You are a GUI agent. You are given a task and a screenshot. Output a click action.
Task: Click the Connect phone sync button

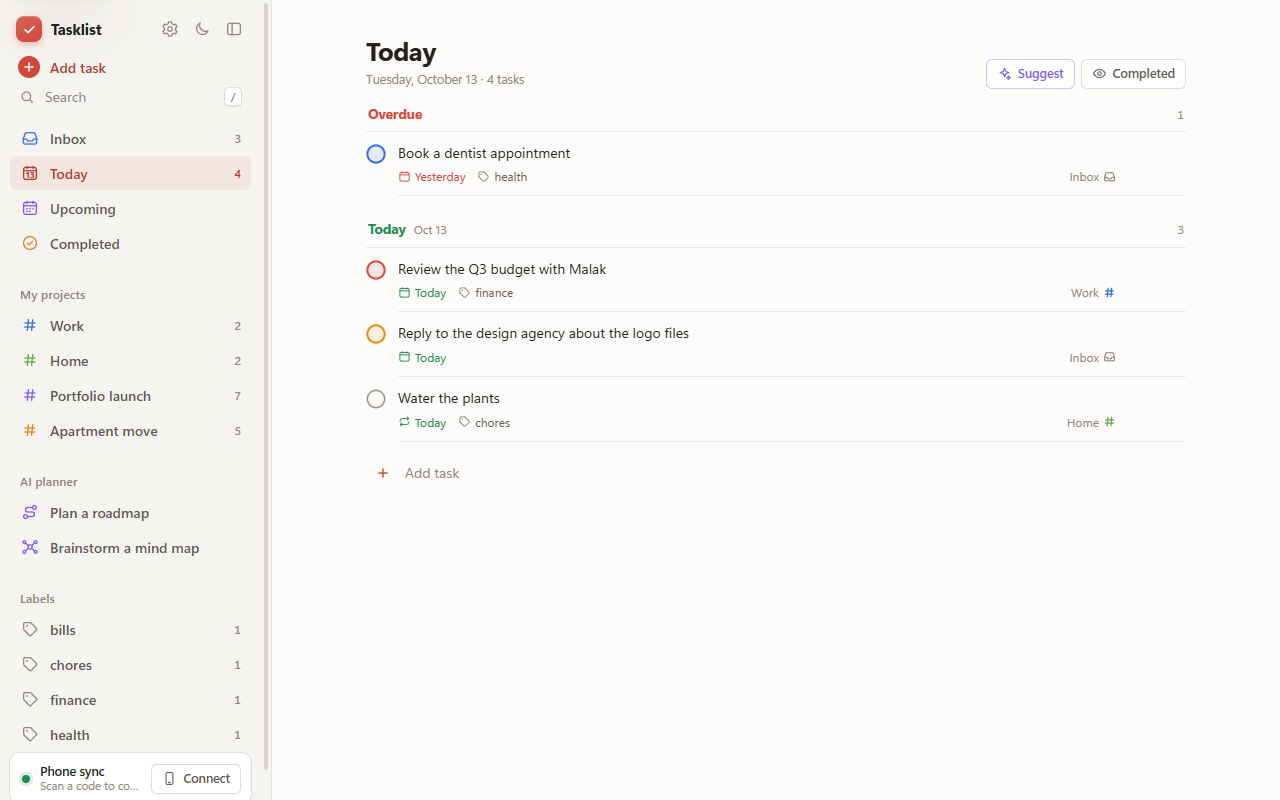196,779
